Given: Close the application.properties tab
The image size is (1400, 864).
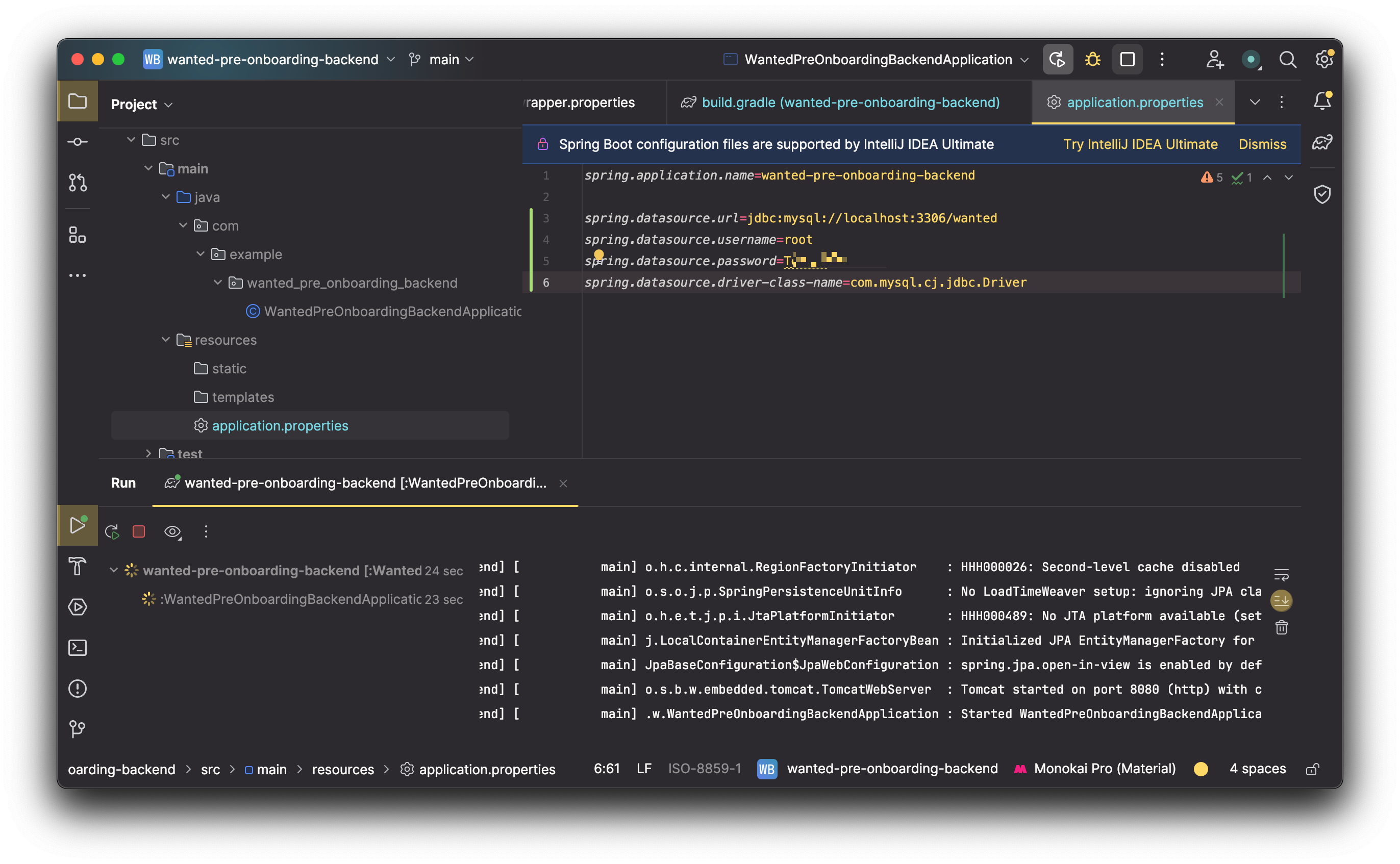Looking at the screenshot, I should [x=1219, y=103].
